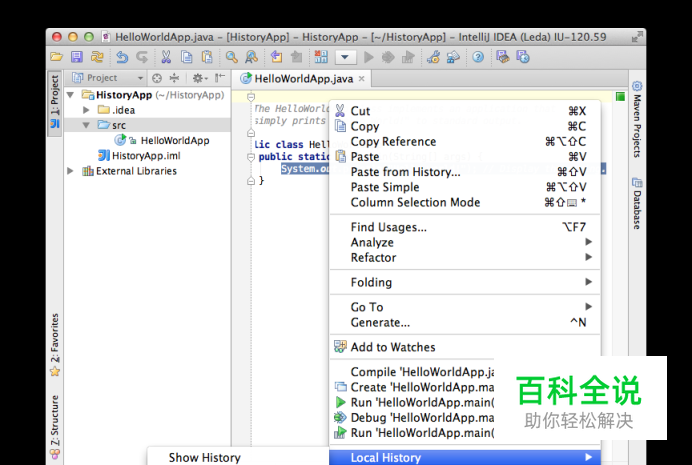Collapse the HistoryApp root tree node
Image resolution: width=692 pixels, height=465 pixels.
[x=70, y=95]
